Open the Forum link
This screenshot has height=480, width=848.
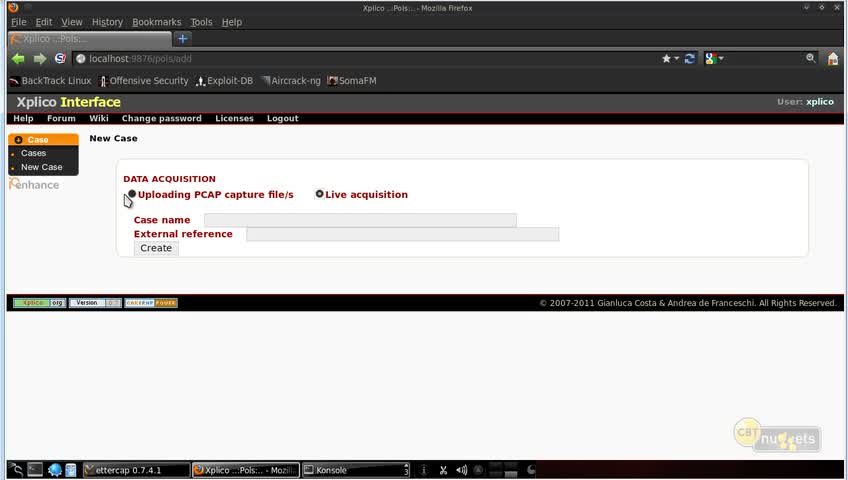pyautogui.click(x=61, y=118)
